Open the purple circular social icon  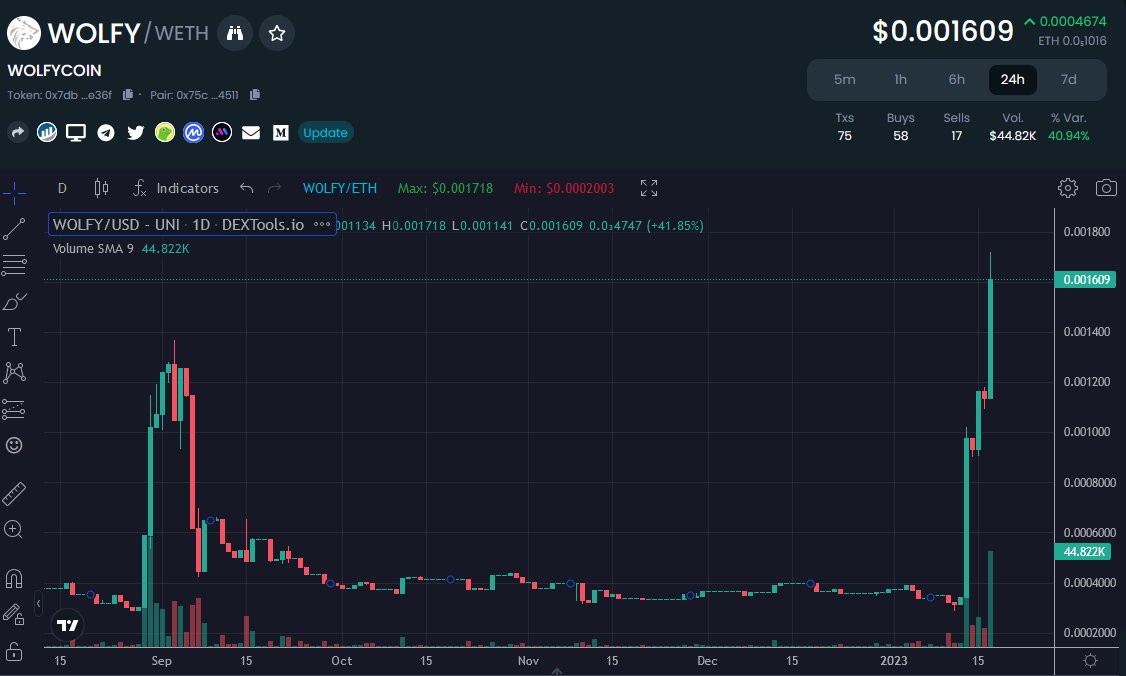coord(222,132)
